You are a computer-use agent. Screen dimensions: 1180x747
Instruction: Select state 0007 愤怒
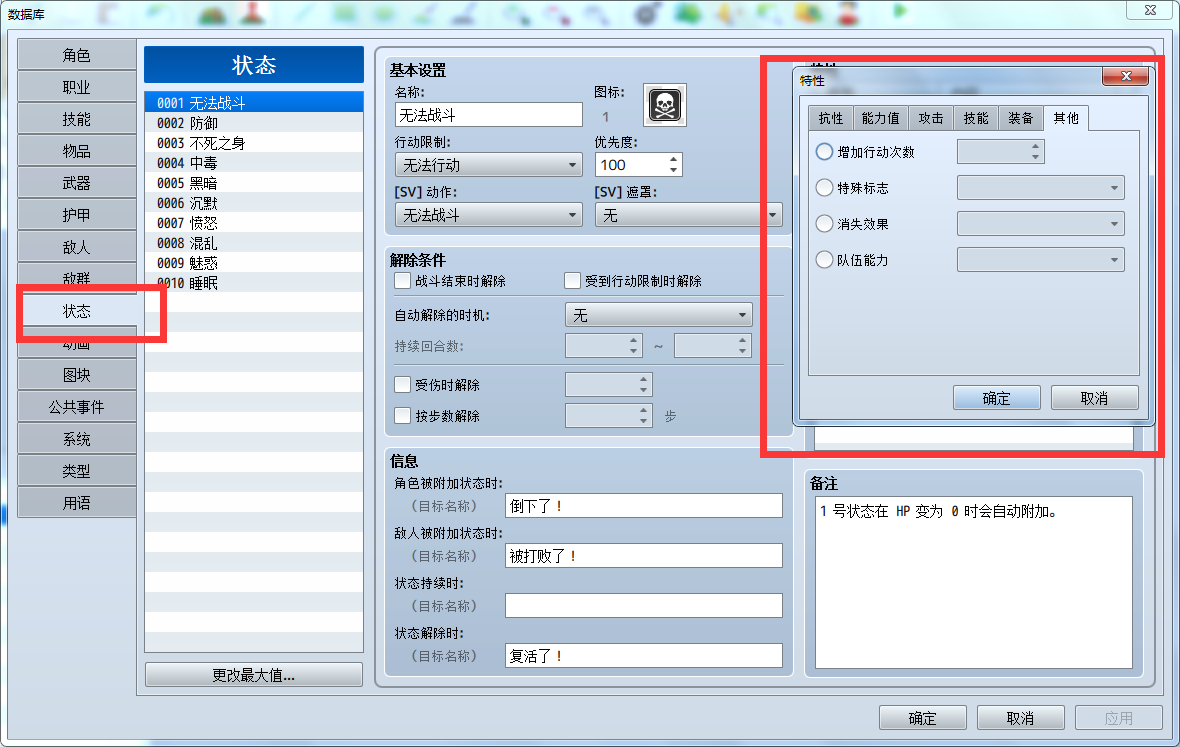pos(254,223)
